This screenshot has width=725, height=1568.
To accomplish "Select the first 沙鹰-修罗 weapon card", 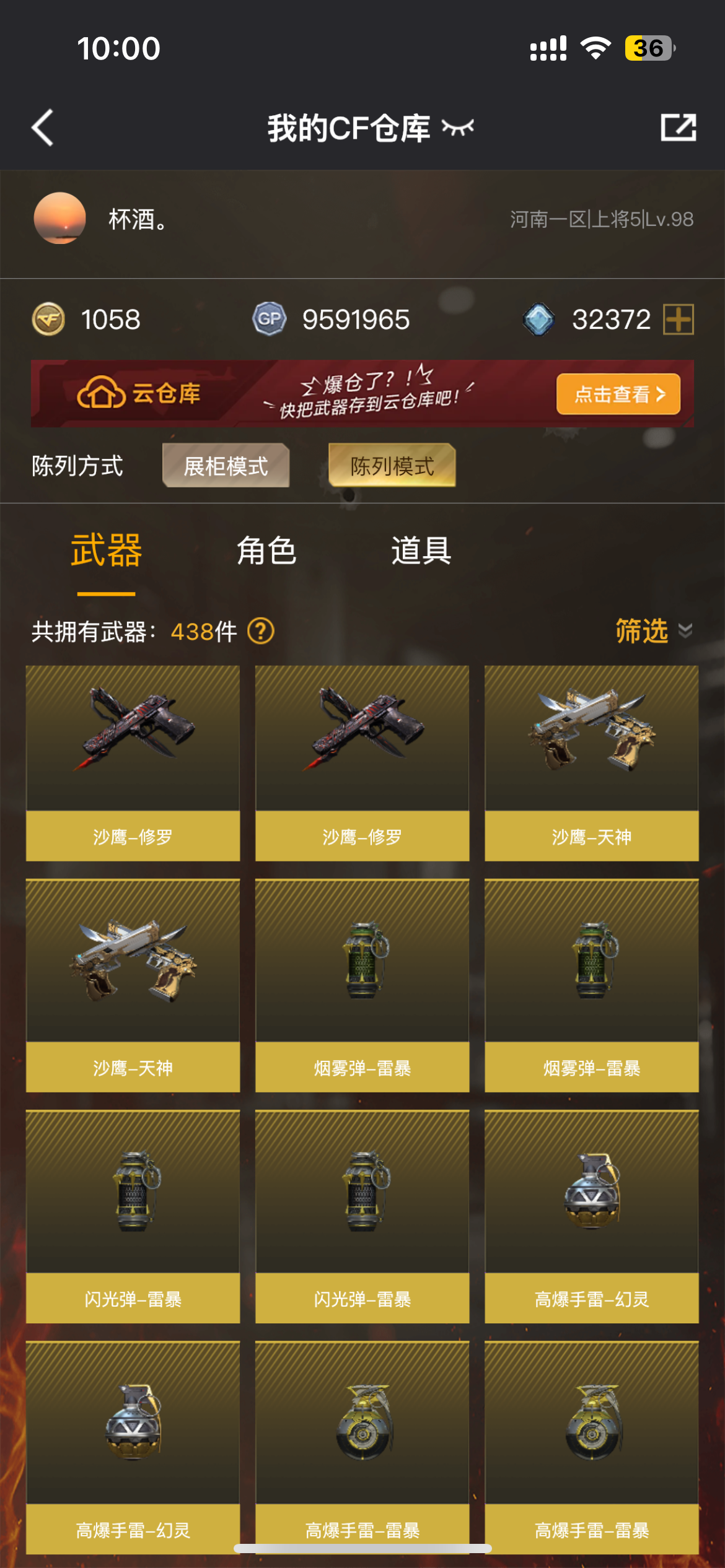I will (x=133, y=763).
